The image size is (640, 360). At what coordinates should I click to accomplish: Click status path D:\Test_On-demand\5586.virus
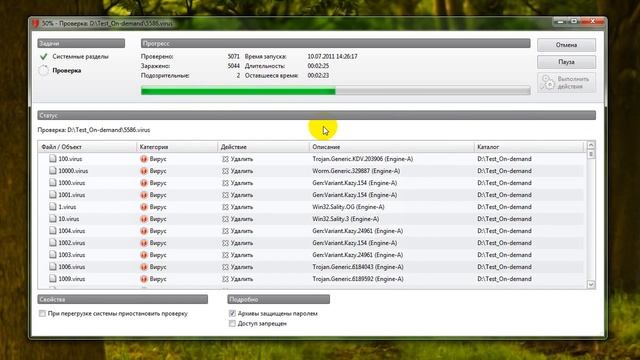pyautogui.click(x=109, y=130)
